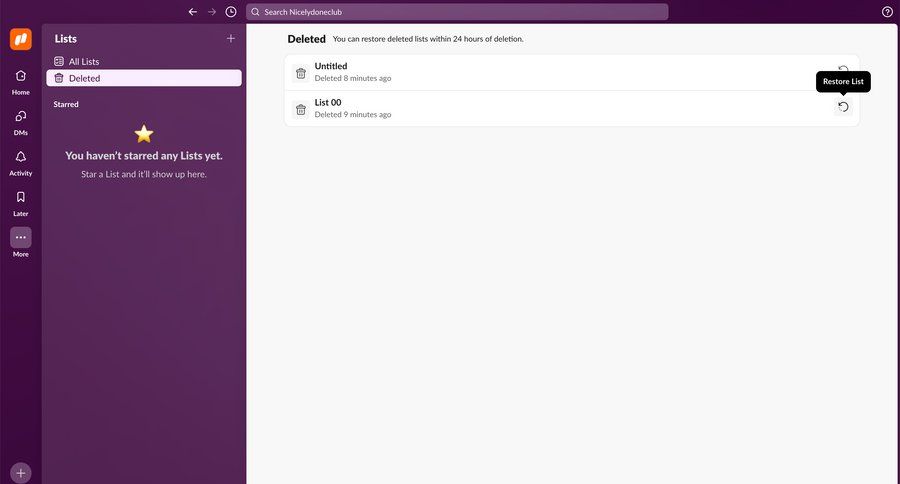Restore the List 00 deleted list
The height and width of the screenshot is (484, 900).
click(843, 107)
